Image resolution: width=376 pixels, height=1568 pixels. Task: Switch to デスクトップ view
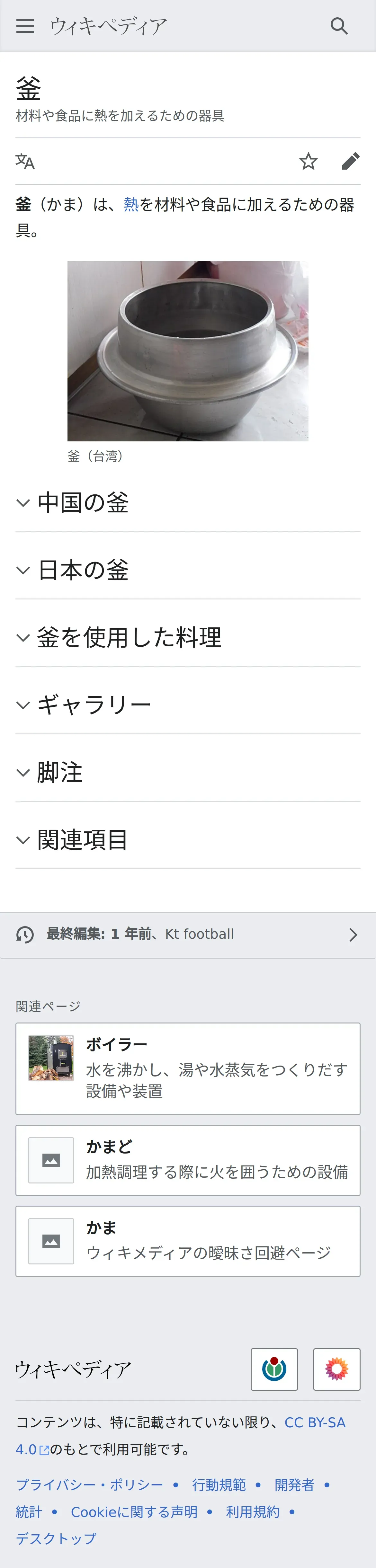click(x=56, y=1538)
